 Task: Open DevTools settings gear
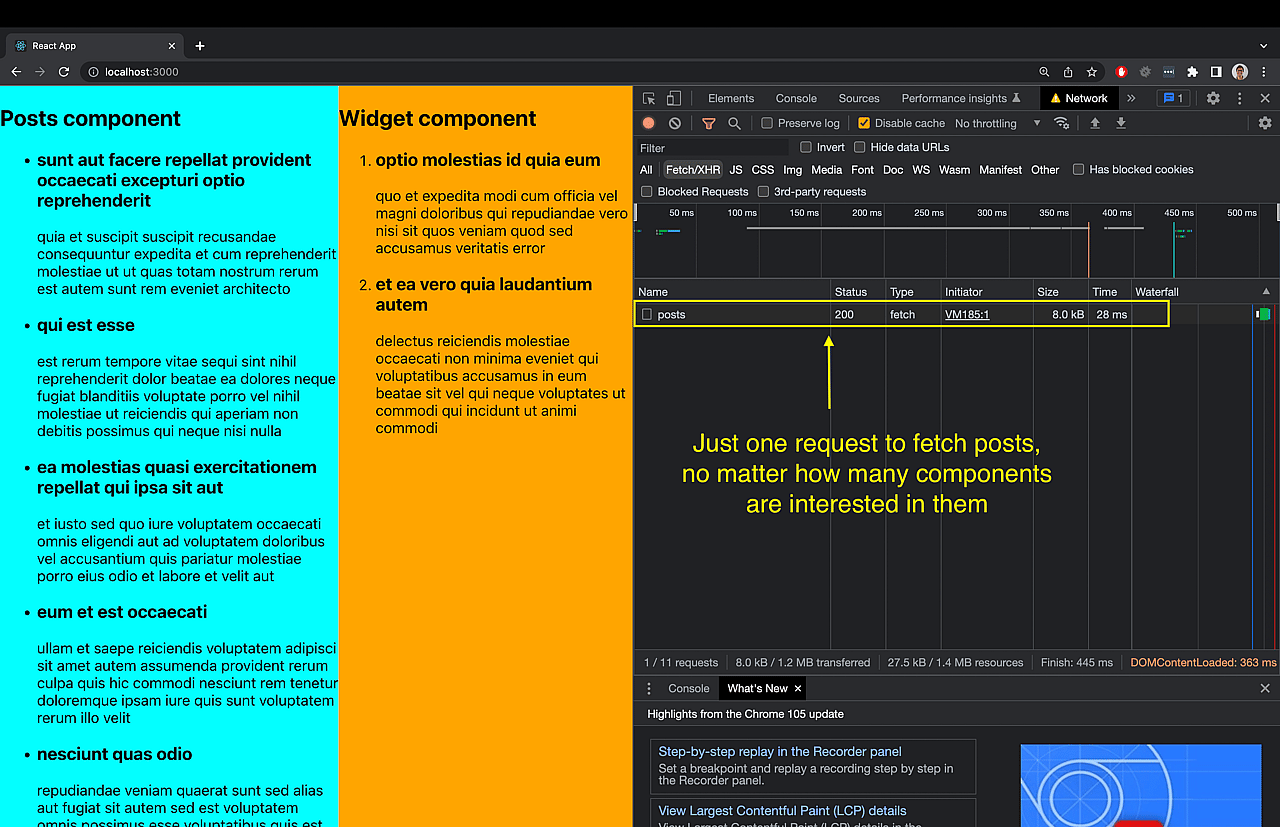click(1212, 98)
